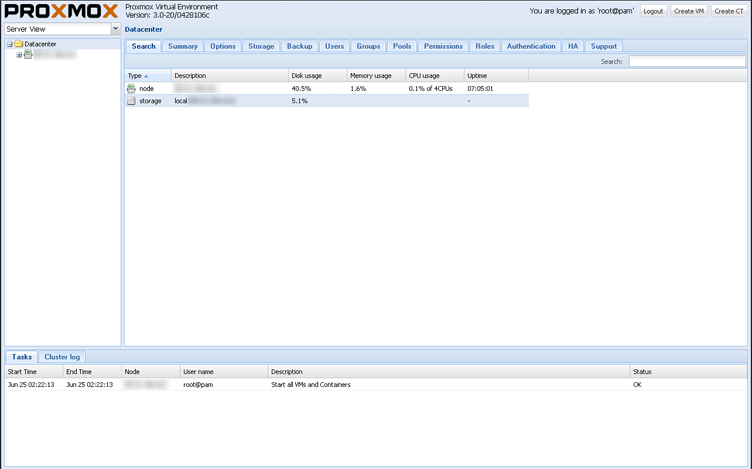This screenshot has width=752, height=469.
Task: Open the Groups tab
Action: click(368, 46)
